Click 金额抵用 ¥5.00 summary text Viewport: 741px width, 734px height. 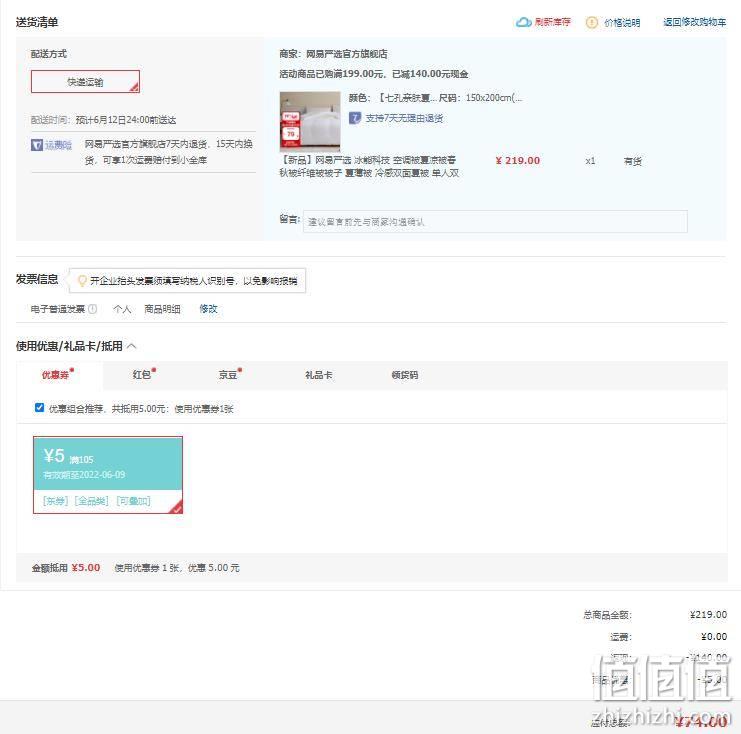click(x=66, y=568)
